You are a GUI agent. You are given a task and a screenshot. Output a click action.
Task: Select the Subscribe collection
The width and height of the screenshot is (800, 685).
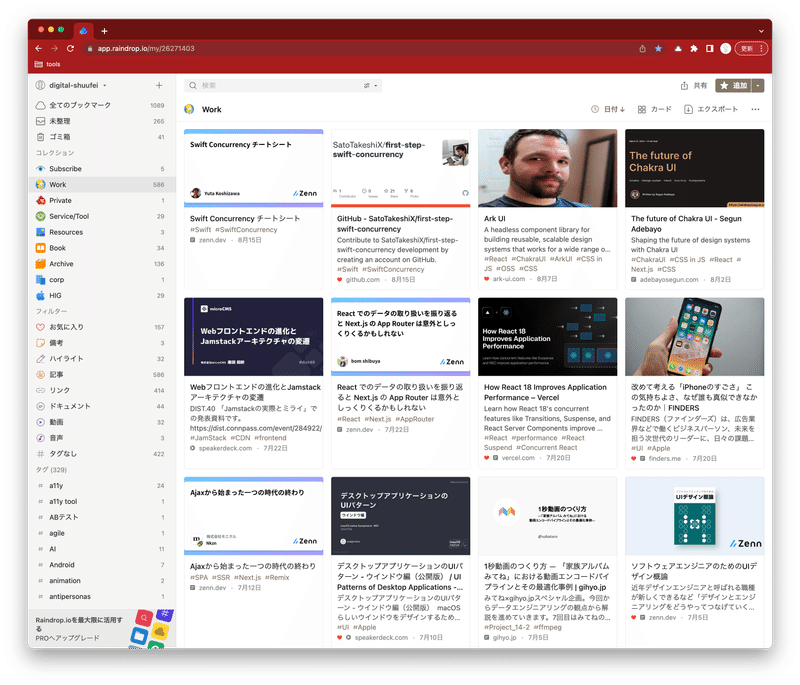coord(102,168)
